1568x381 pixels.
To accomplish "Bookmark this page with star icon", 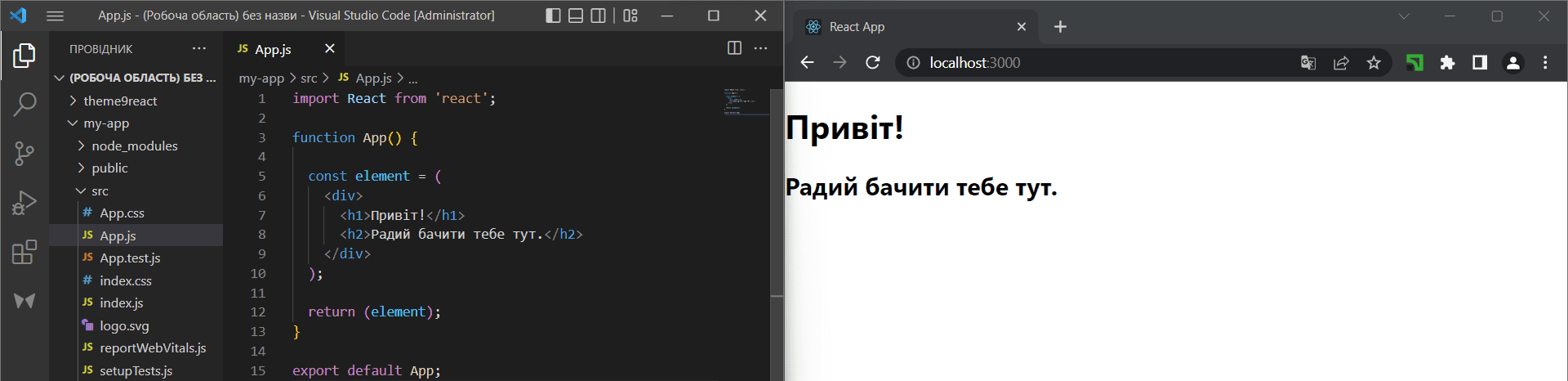I will (x=1374, y=63).
